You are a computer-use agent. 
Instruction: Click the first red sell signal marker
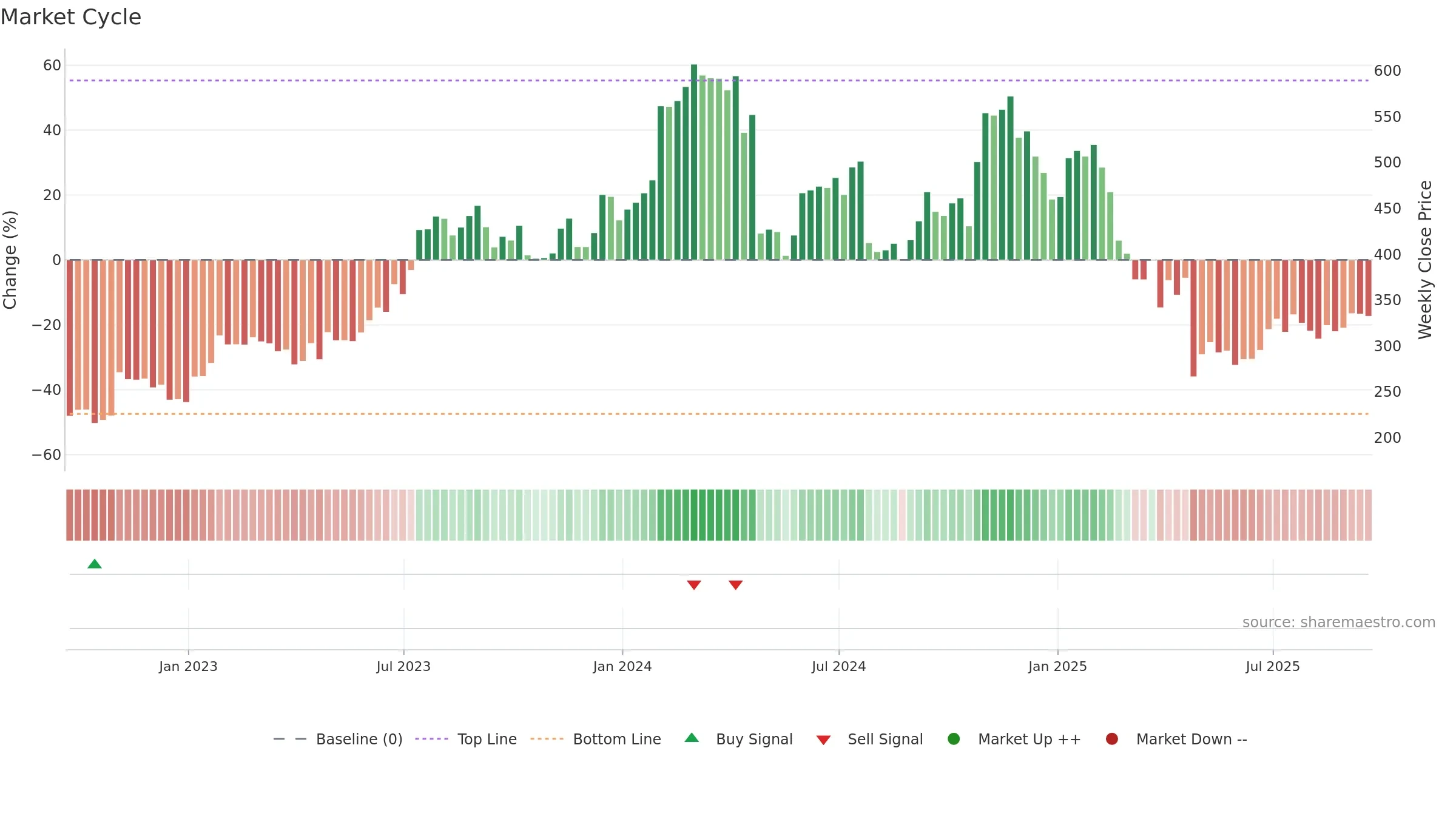694,585
